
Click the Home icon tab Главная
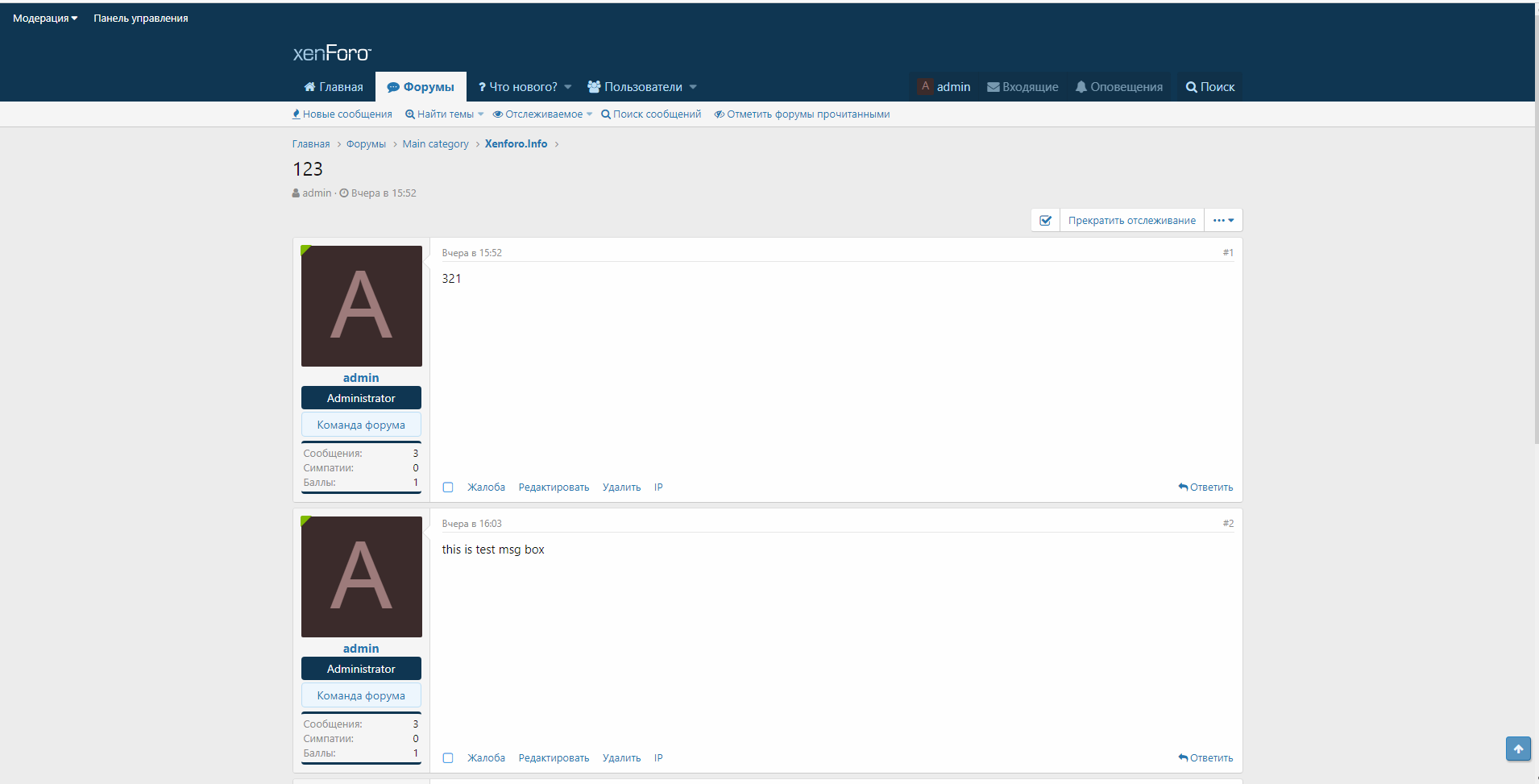point(333,87)
